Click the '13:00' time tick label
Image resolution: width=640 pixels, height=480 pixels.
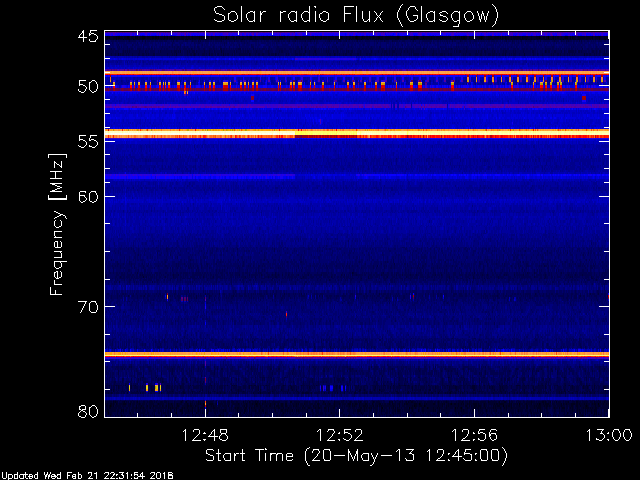[609, 435]
